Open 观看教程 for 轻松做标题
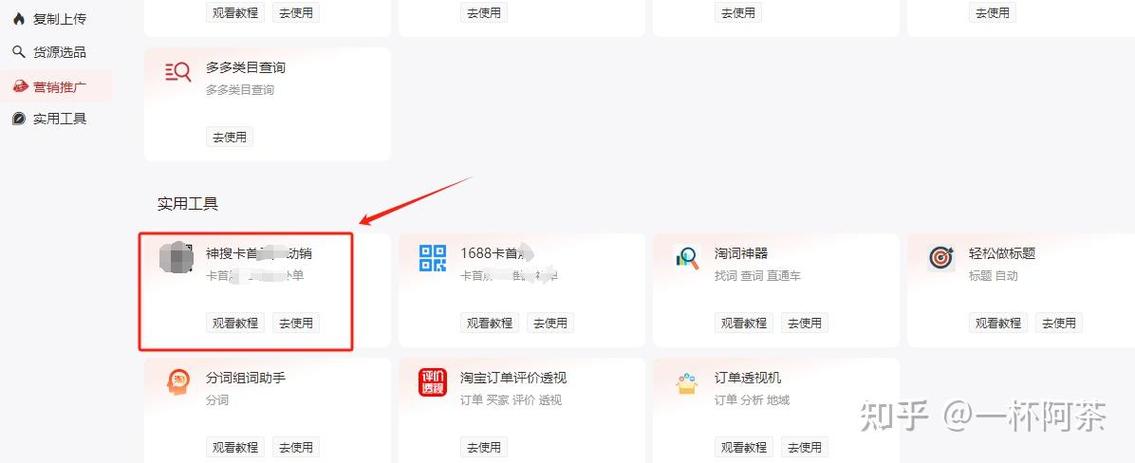The width and height of the screenshot is (1135, 463). point(998,323)
